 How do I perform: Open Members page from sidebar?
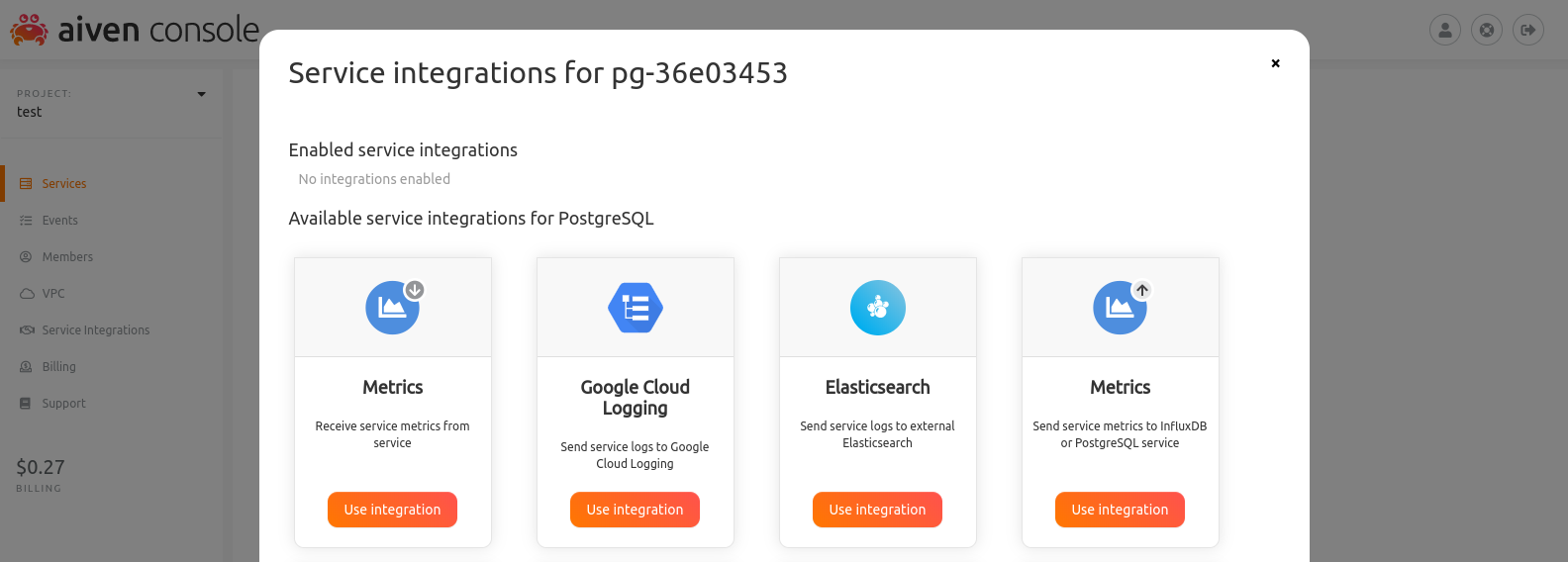[x=67, y=257]
